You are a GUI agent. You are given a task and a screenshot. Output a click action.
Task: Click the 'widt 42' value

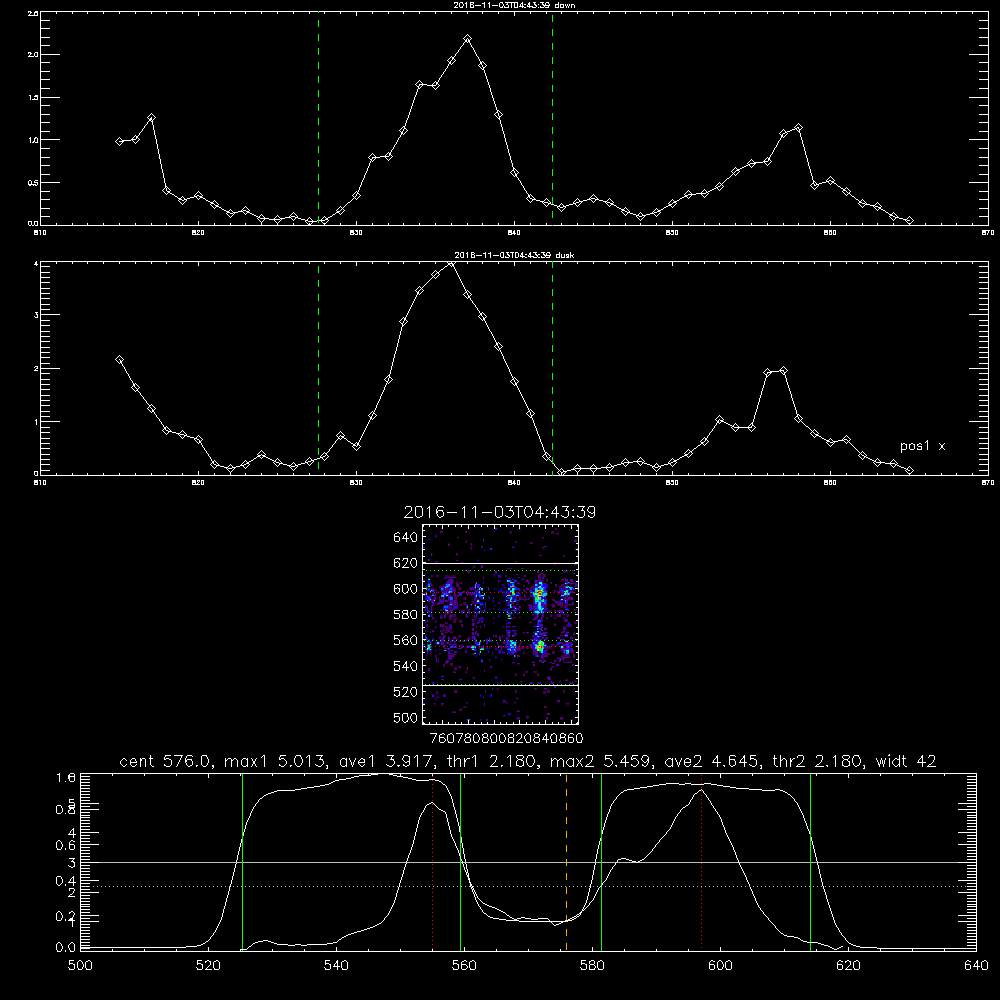click(x=908, y=761)
